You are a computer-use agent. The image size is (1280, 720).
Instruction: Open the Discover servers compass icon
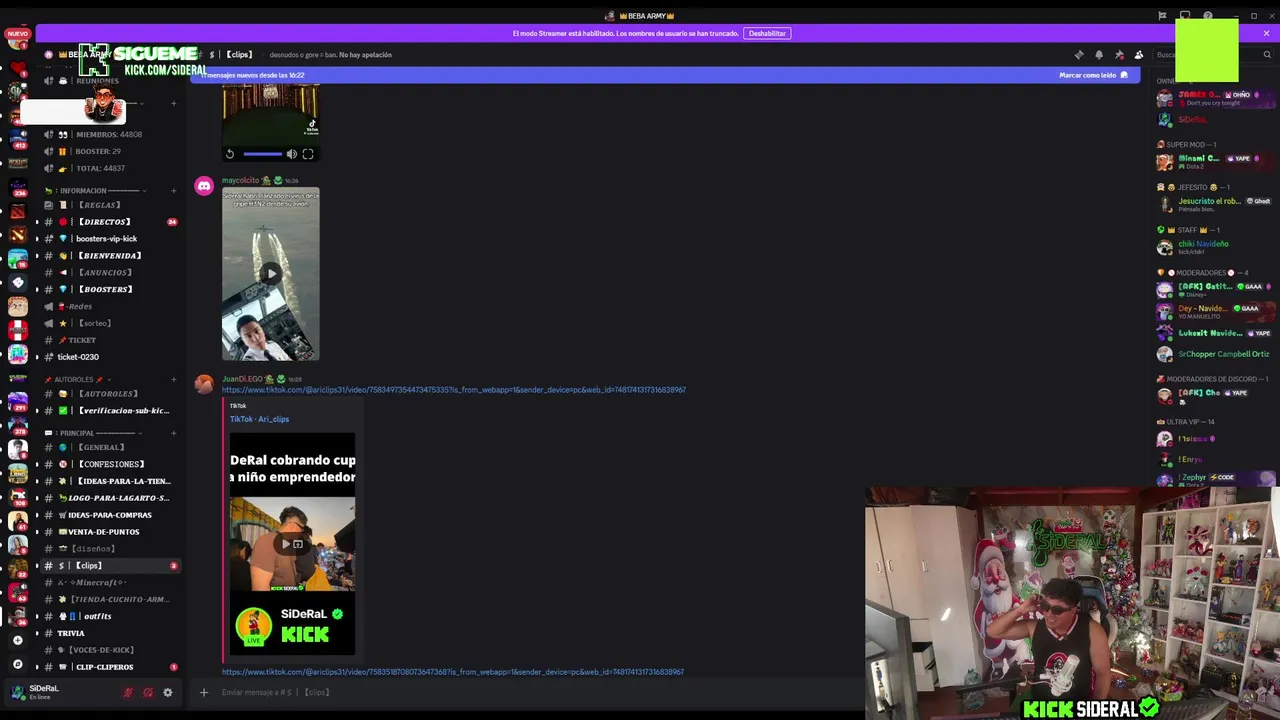pyautogui.click(x=17, y=664)
